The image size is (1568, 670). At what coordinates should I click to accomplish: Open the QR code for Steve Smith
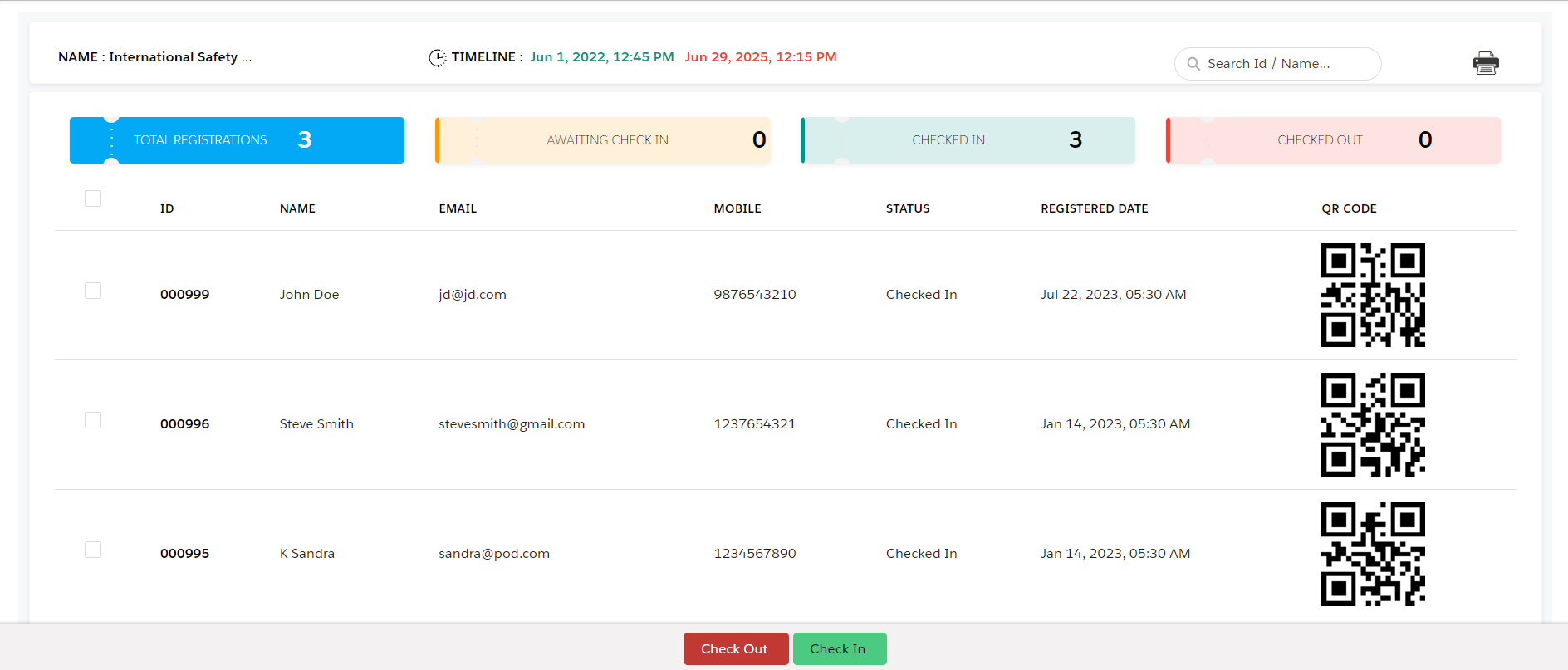click(1373, 424)
